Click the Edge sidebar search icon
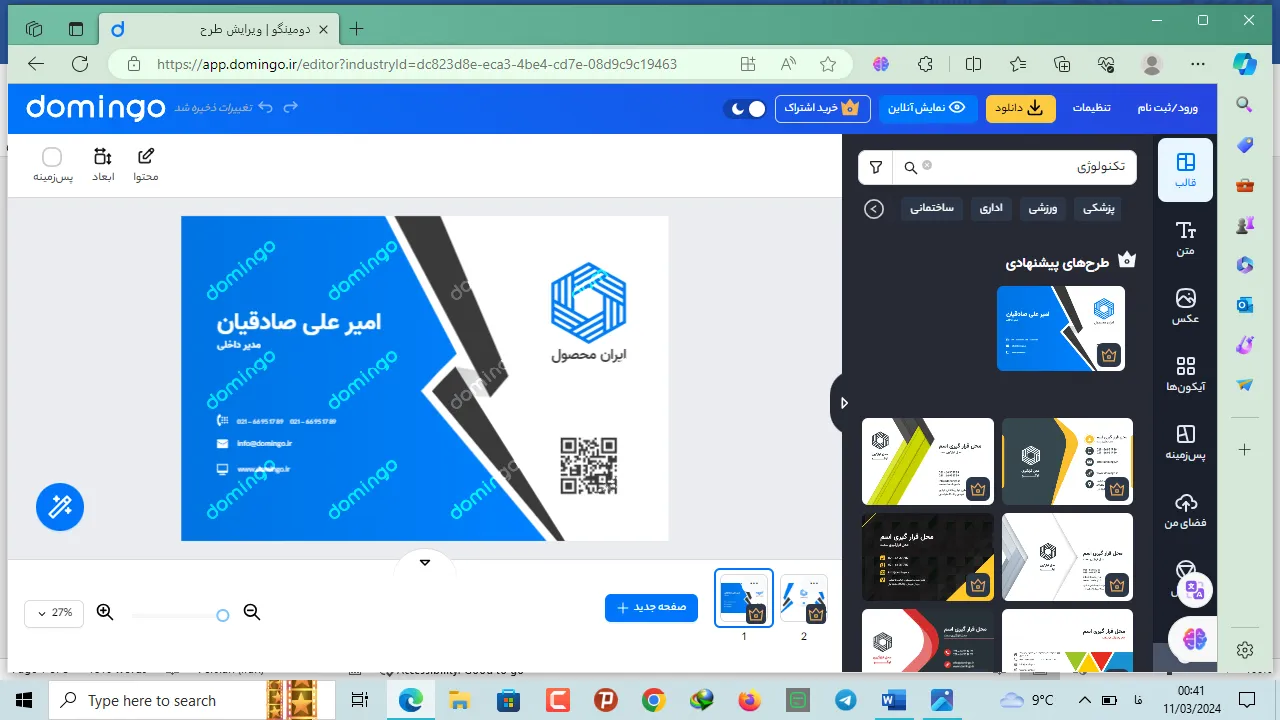The height and width of the screenshot is (720, 1280). [1245, 104]
